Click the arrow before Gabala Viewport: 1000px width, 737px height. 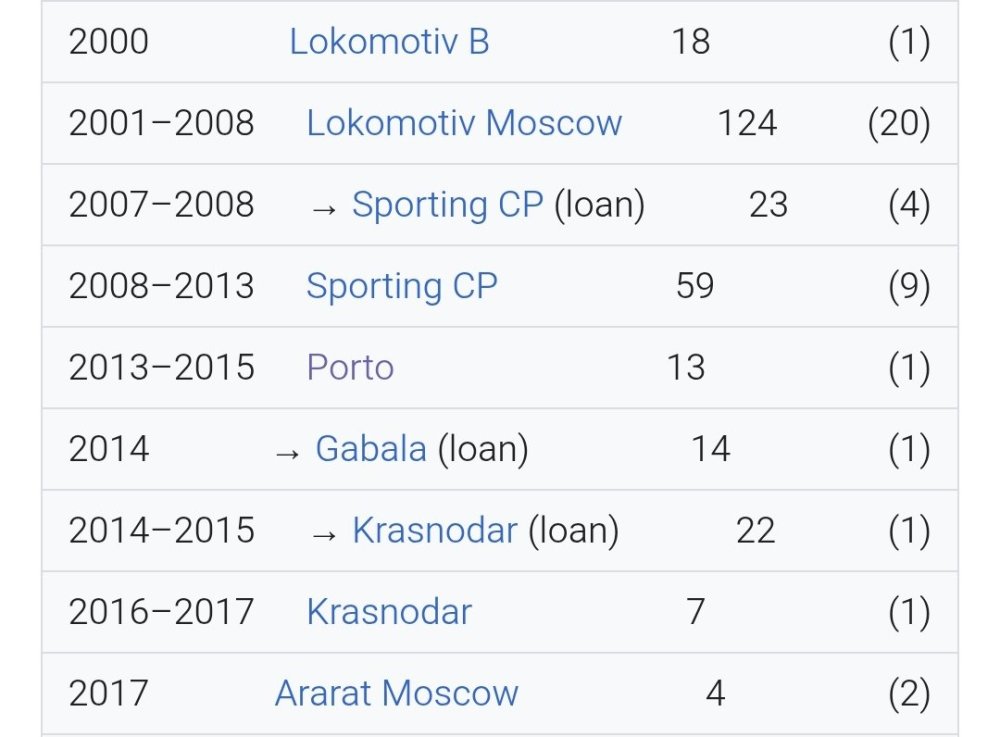click(287, 453)
